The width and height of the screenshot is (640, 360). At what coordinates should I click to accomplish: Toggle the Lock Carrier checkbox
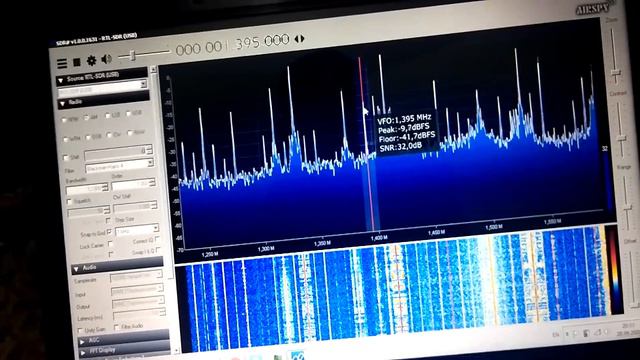pos(110,244)
